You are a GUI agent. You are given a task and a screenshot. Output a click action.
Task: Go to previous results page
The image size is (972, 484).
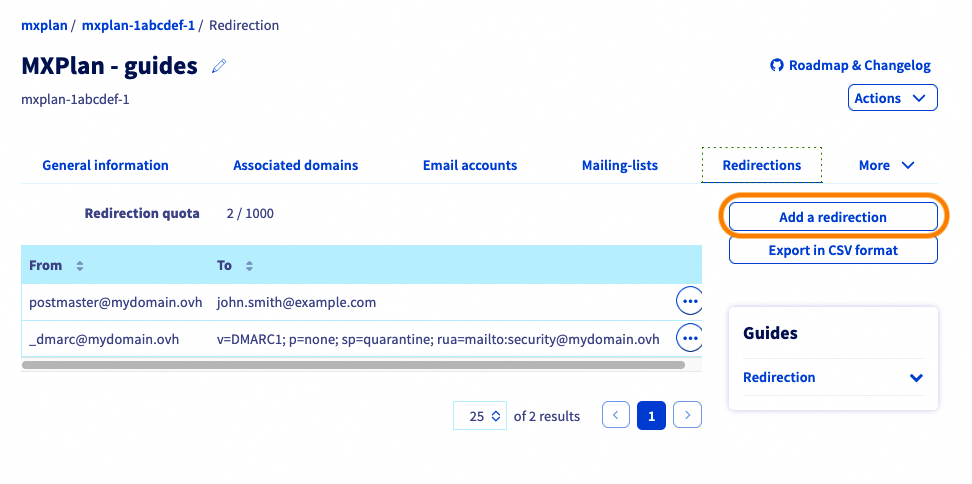(x=616, y=416)
